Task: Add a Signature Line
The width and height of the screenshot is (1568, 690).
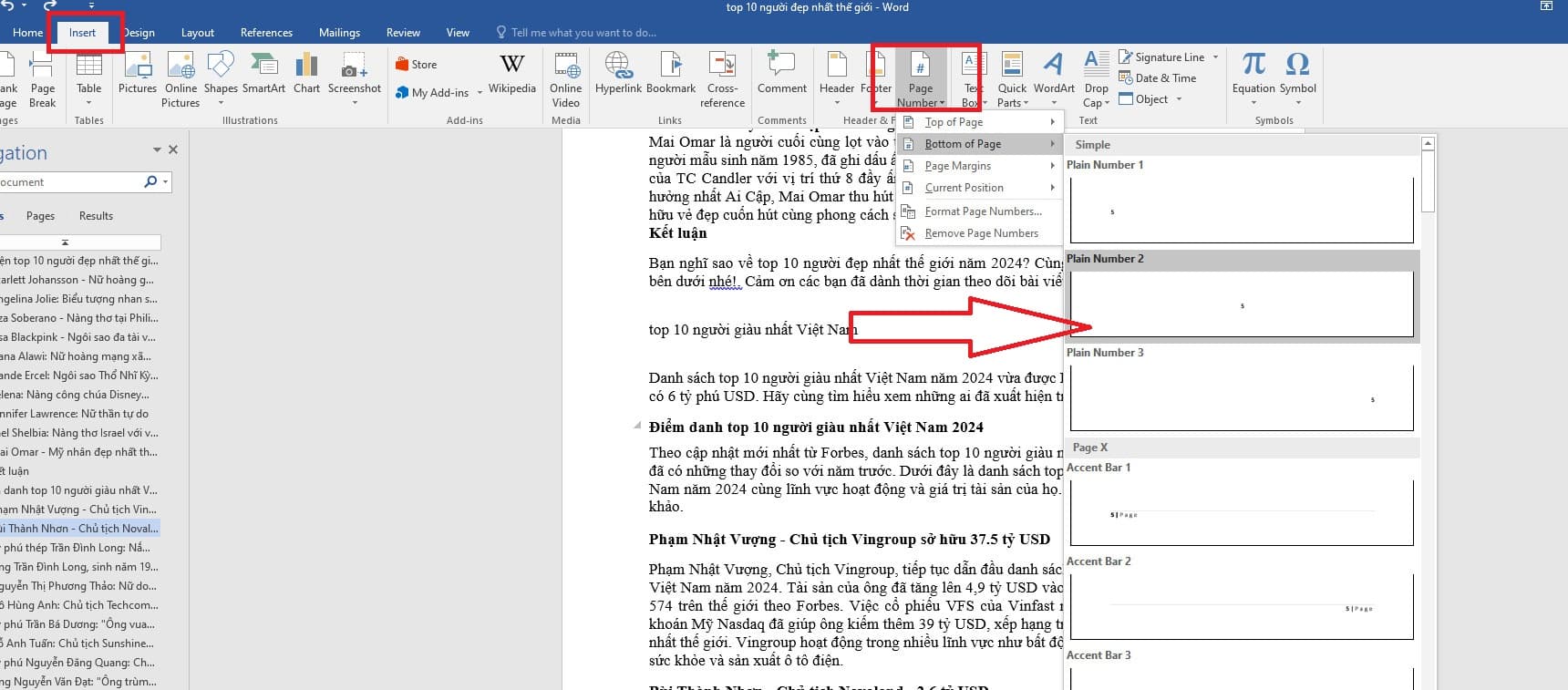Action: [x=1161, y=57]
